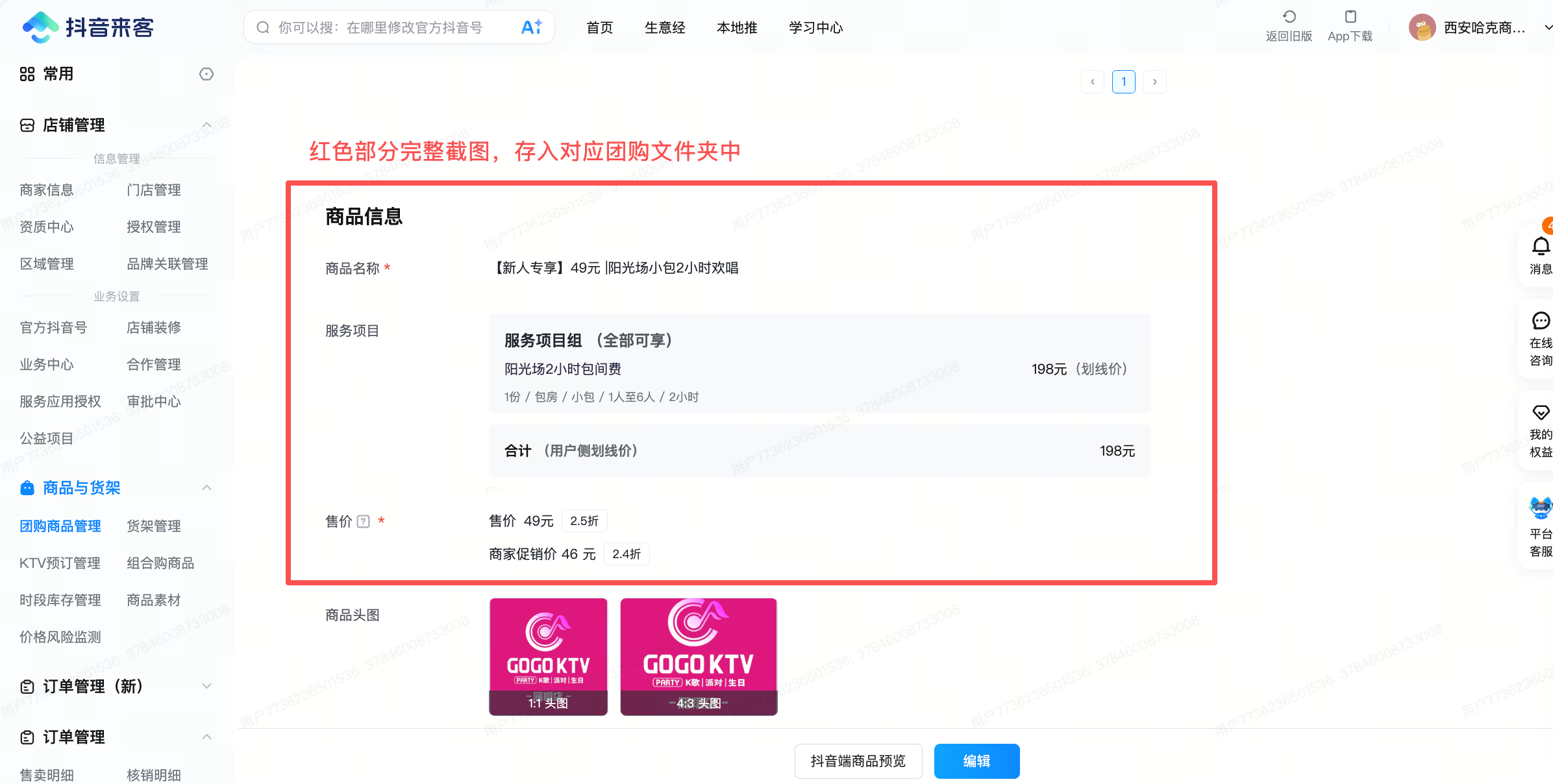Click the 抖音端商品预览 button
The height and width of the screenshot is (784, 1553).
click(x=858, y=761)
